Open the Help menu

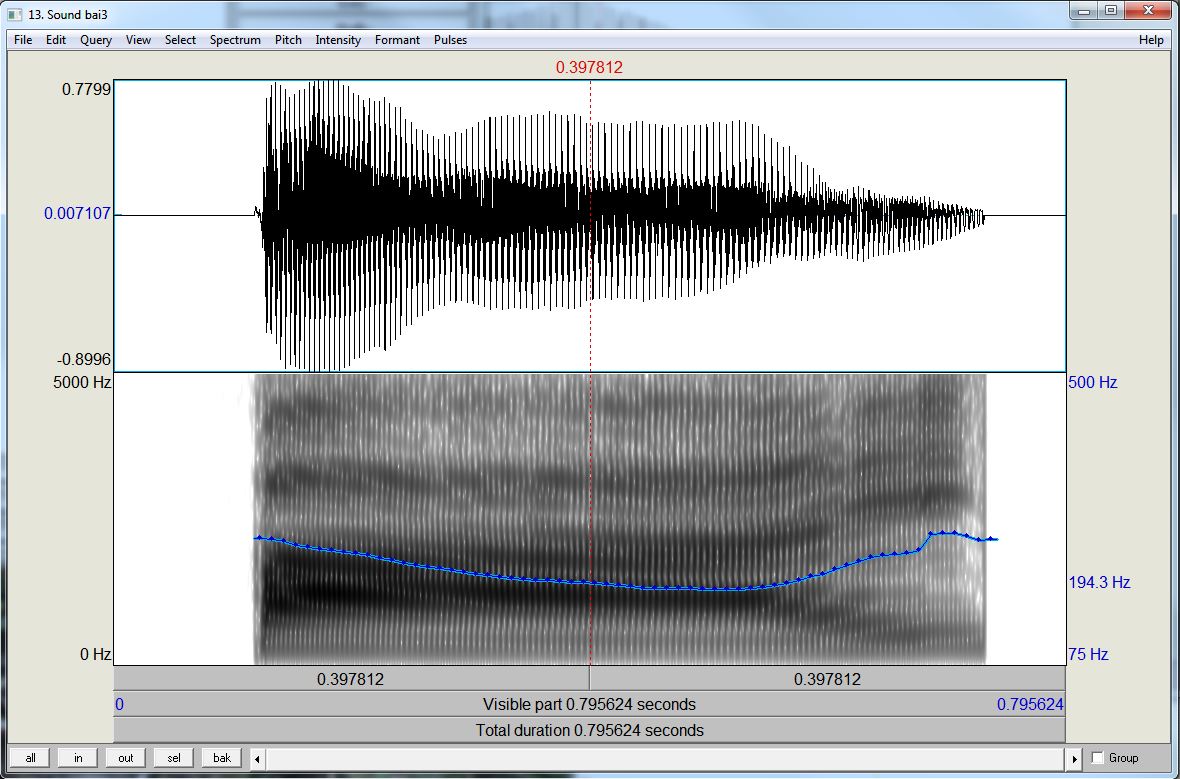click(1151, 40)
